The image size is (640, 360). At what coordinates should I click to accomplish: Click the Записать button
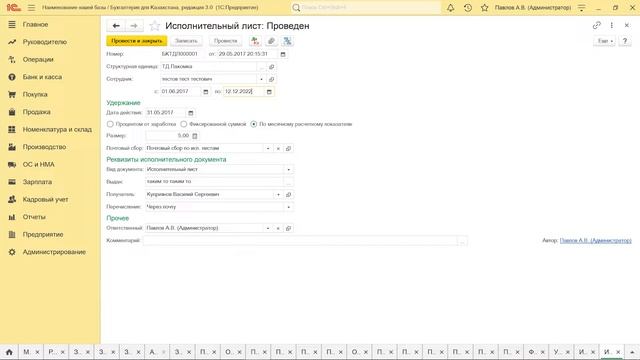(186, 41)
